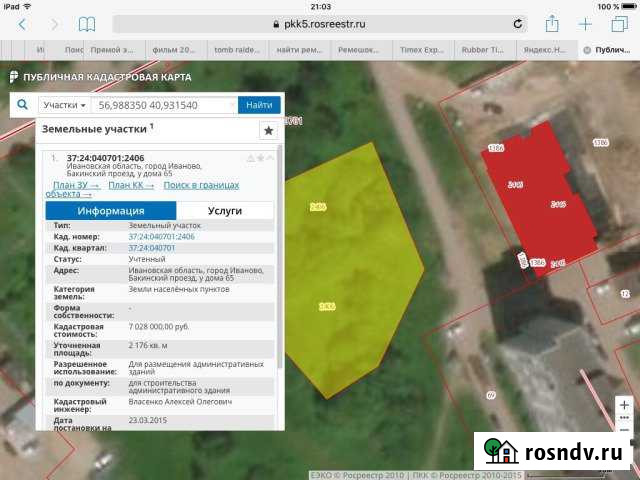Screen dimensions: 640x480
Task: Open the План ЗУ link
Action: [76, 185]
